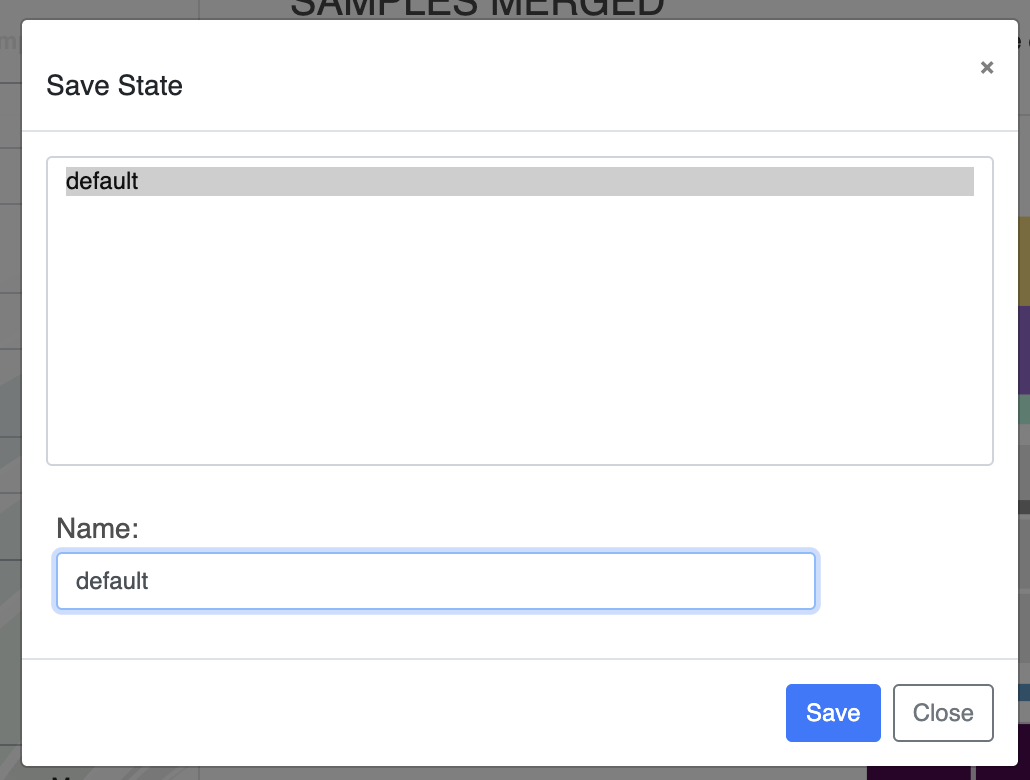The height and width of the screenshot is (780, 1030).
Task: Click the teal bar at right edge
Action: click(1024, 410)
